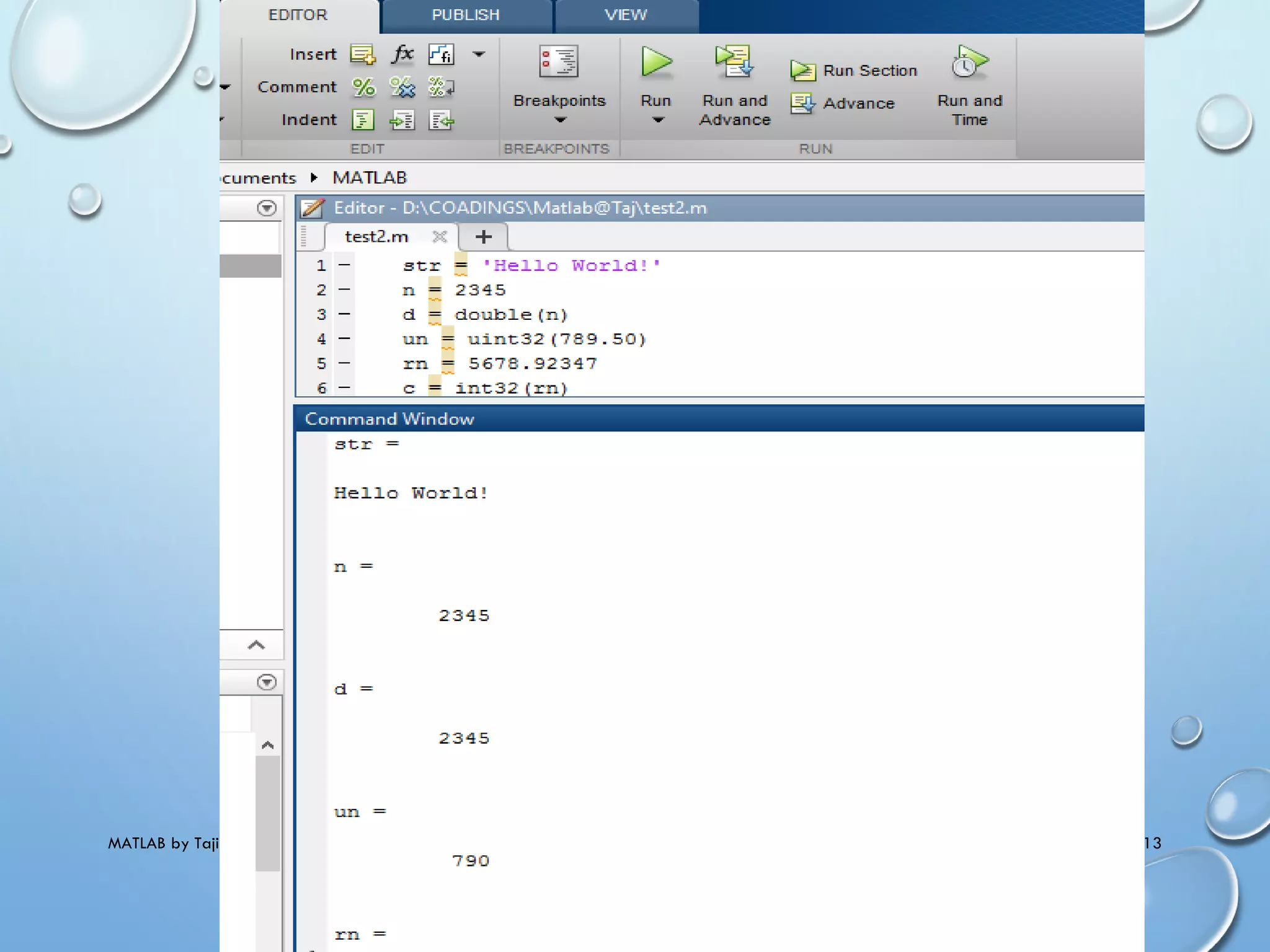Viewport: 1270px width, 952px height.
Task: Set breakpoint on line 2 dash
Action: coord(345,290)
